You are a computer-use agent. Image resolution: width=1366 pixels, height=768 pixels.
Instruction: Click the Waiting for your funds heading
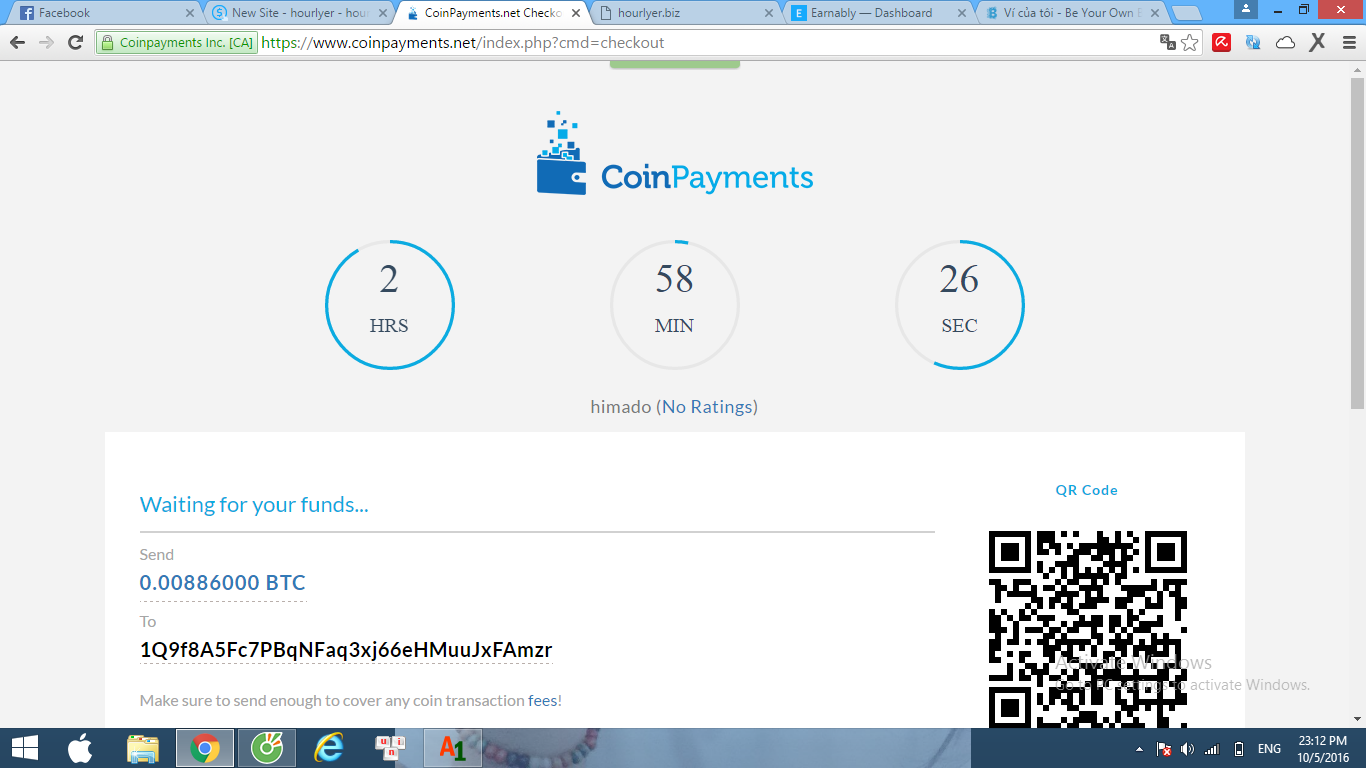coord(254,505)
